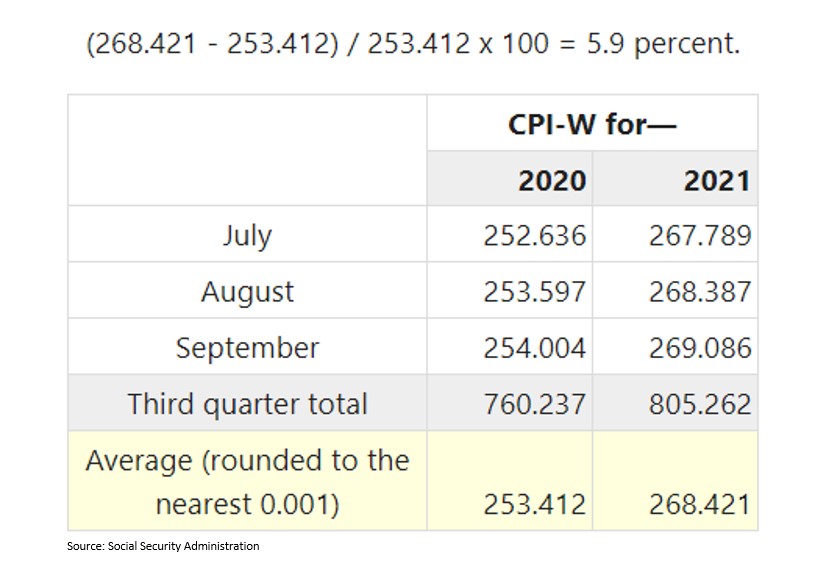Select the 2020 average cell 253.412
The width and height of the screenshot is (840, 561).
point(534,504)
